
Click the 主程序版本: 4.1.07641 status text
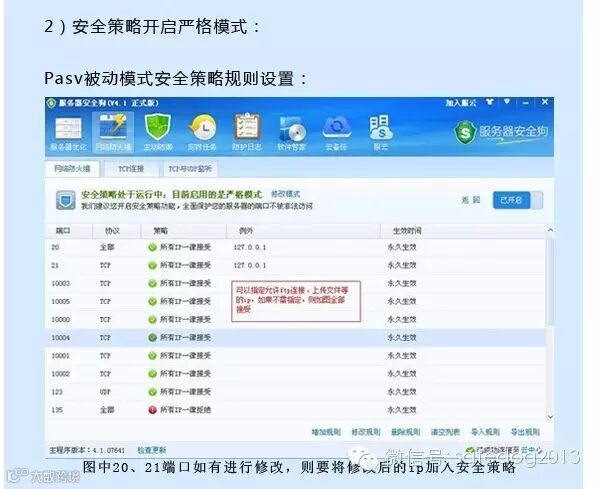click(x=87, y=450)
